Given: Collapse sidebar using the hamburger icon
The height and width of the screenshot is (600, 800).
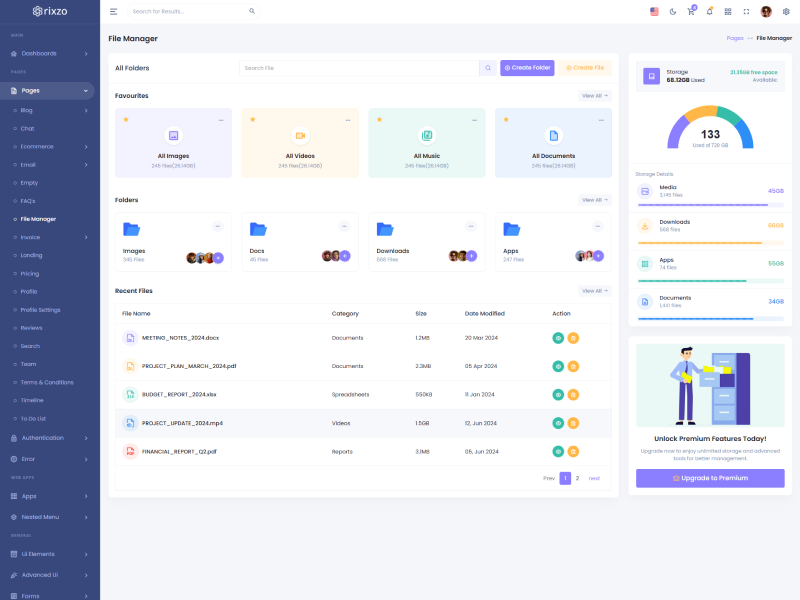Looking at the screenshot, I should pos(113,11).
